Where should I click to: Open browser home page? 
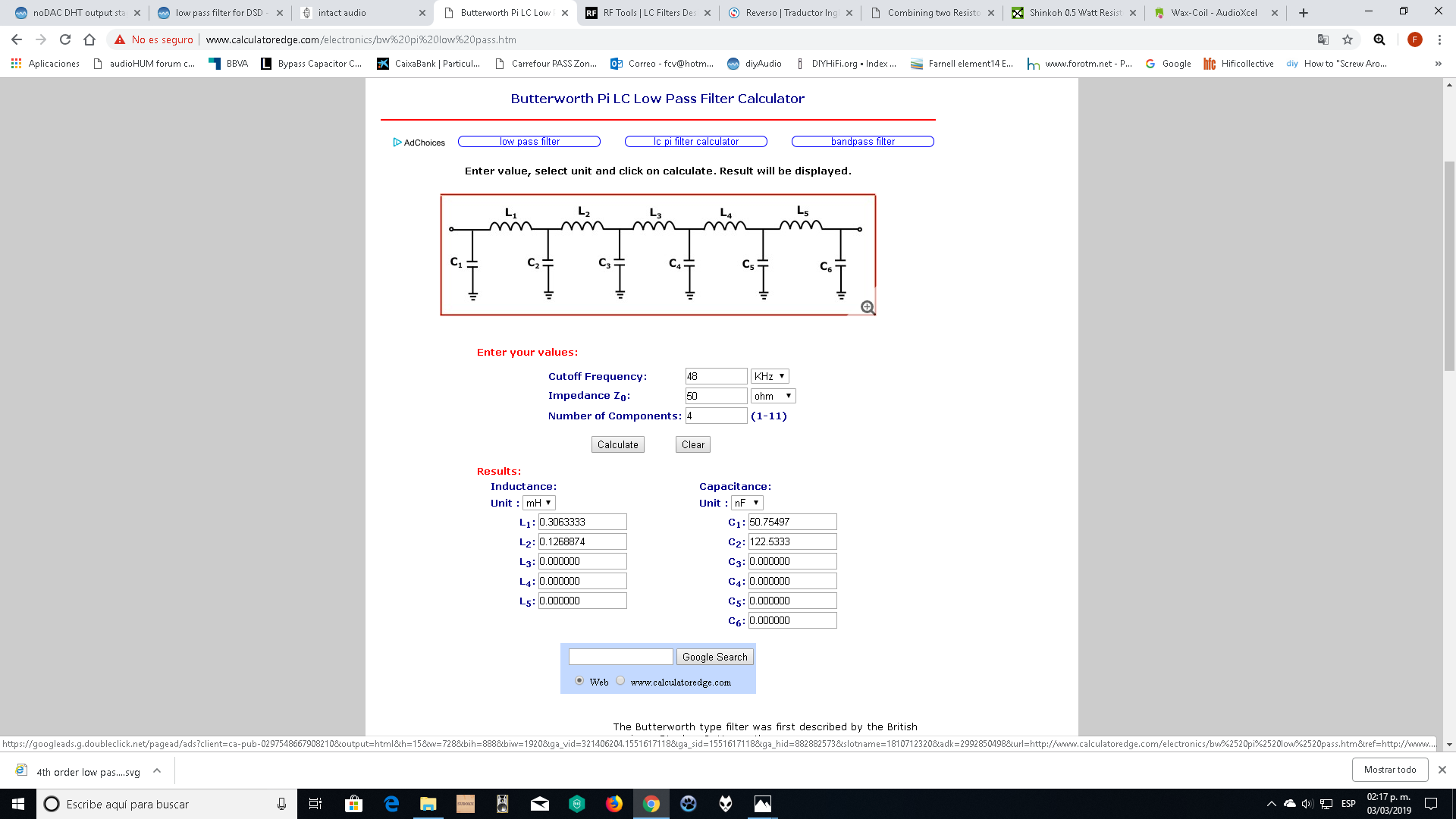(89, 39)
